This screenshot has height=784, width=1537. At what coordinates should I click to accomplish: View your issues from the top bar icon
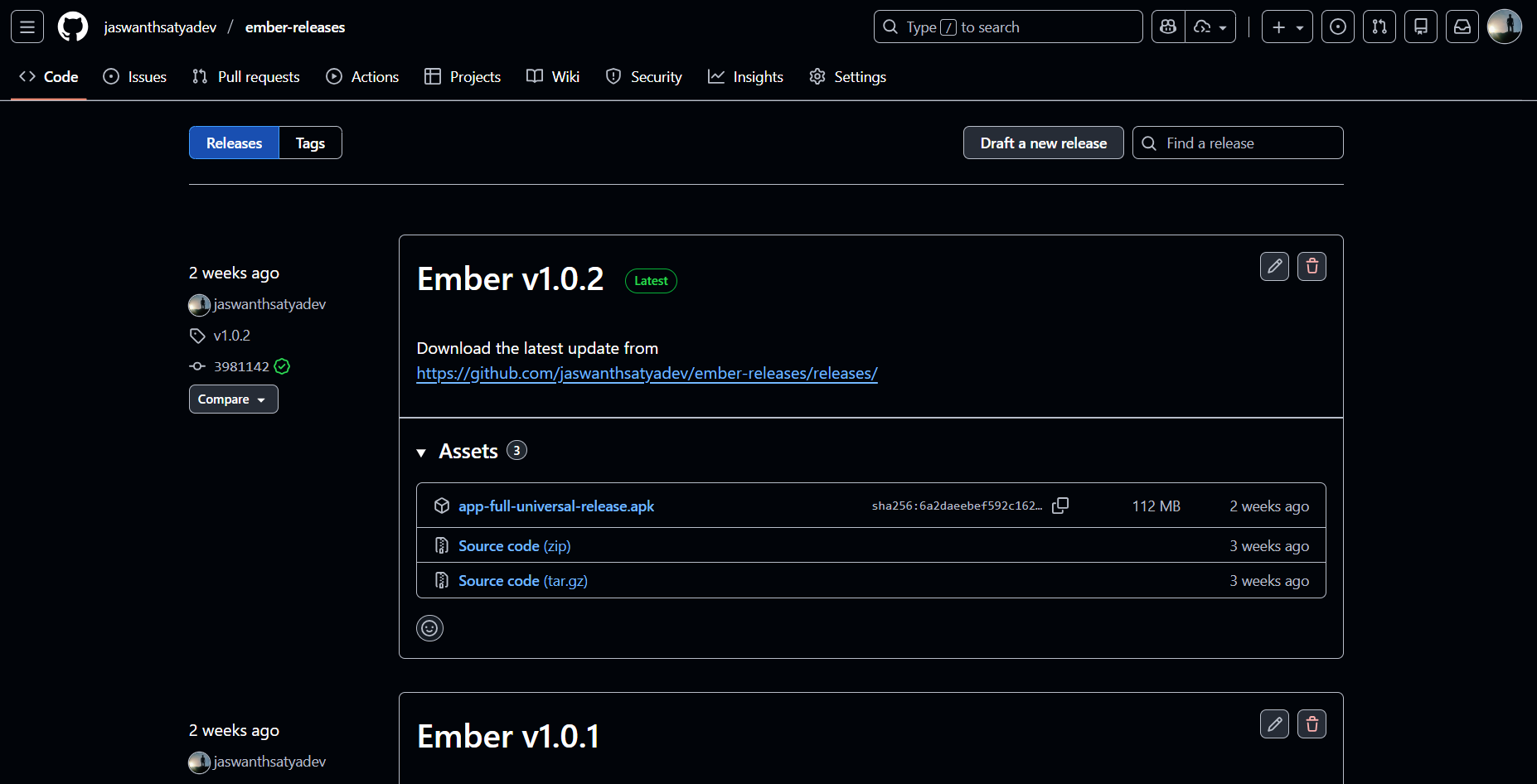1337,27
